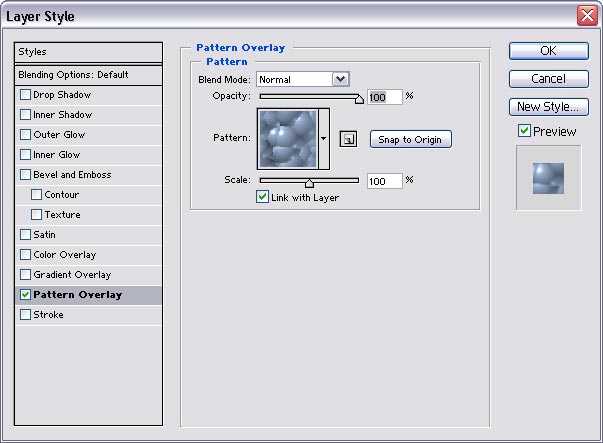Viewport: 603px width, 443px height.
Task: Click the create new preset from pattern icon
Action: (x=348, y=139)
